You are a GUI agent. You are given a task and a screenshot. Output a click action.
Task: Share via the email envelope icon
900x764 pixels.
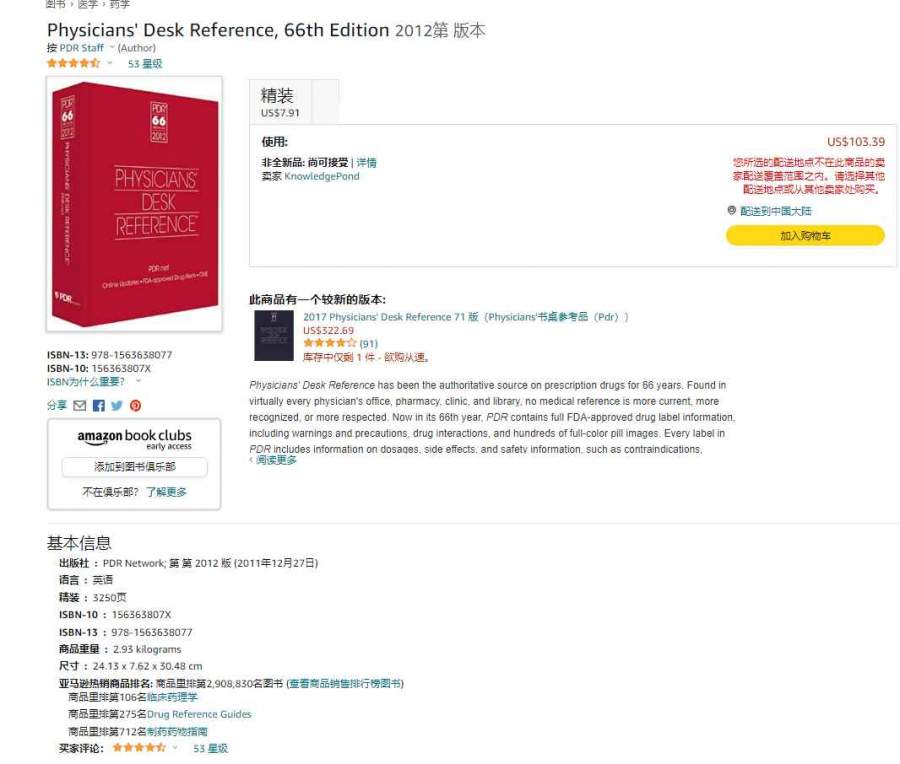(80, 405)
